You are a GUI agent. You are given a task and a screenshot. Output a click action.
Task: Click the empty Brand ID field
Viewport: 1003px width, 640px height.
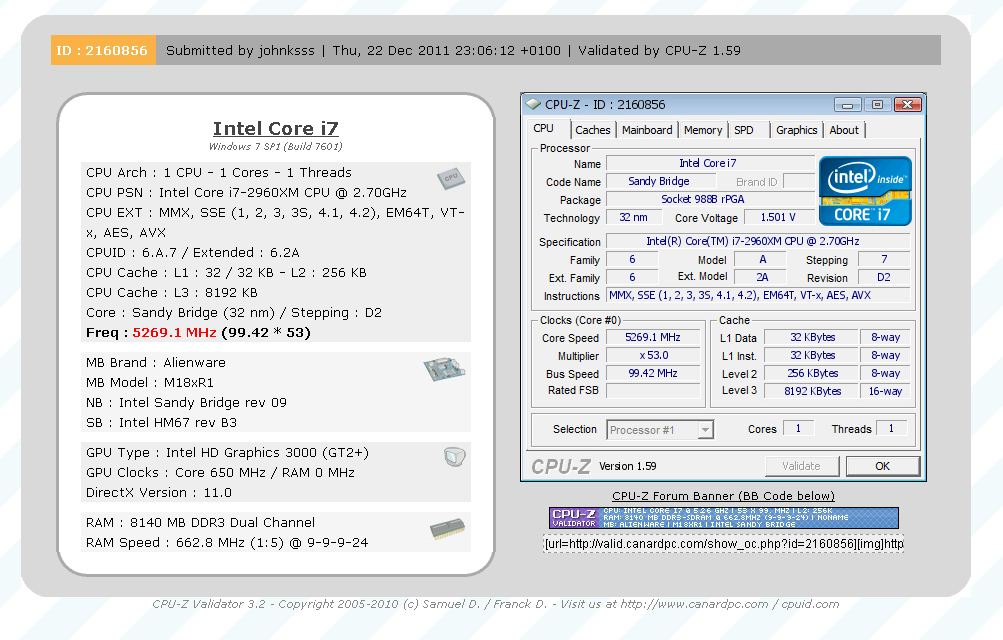point(798,182)
